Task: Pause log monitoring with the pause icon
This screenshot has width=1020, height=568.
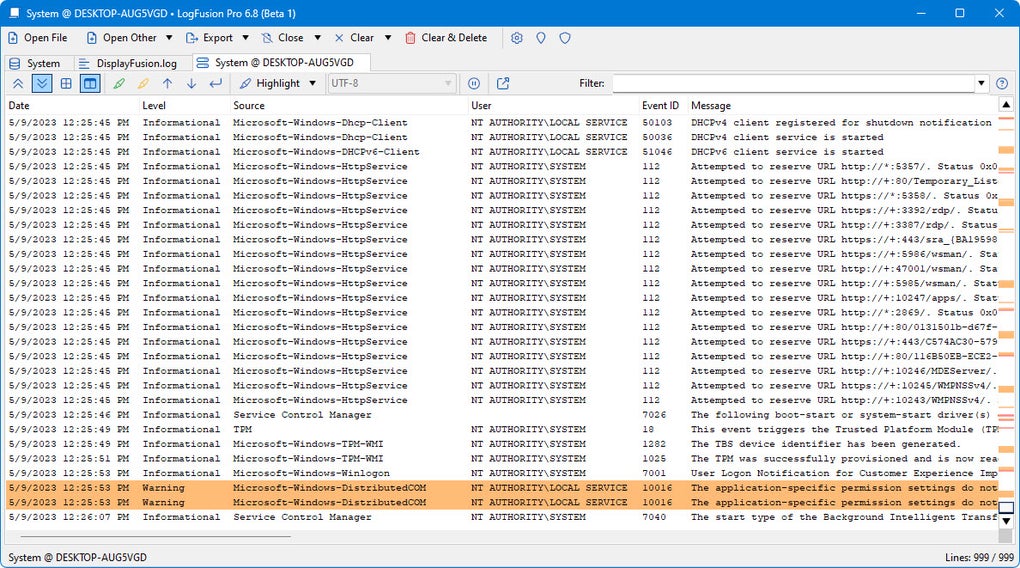Action: pos(474,83)
